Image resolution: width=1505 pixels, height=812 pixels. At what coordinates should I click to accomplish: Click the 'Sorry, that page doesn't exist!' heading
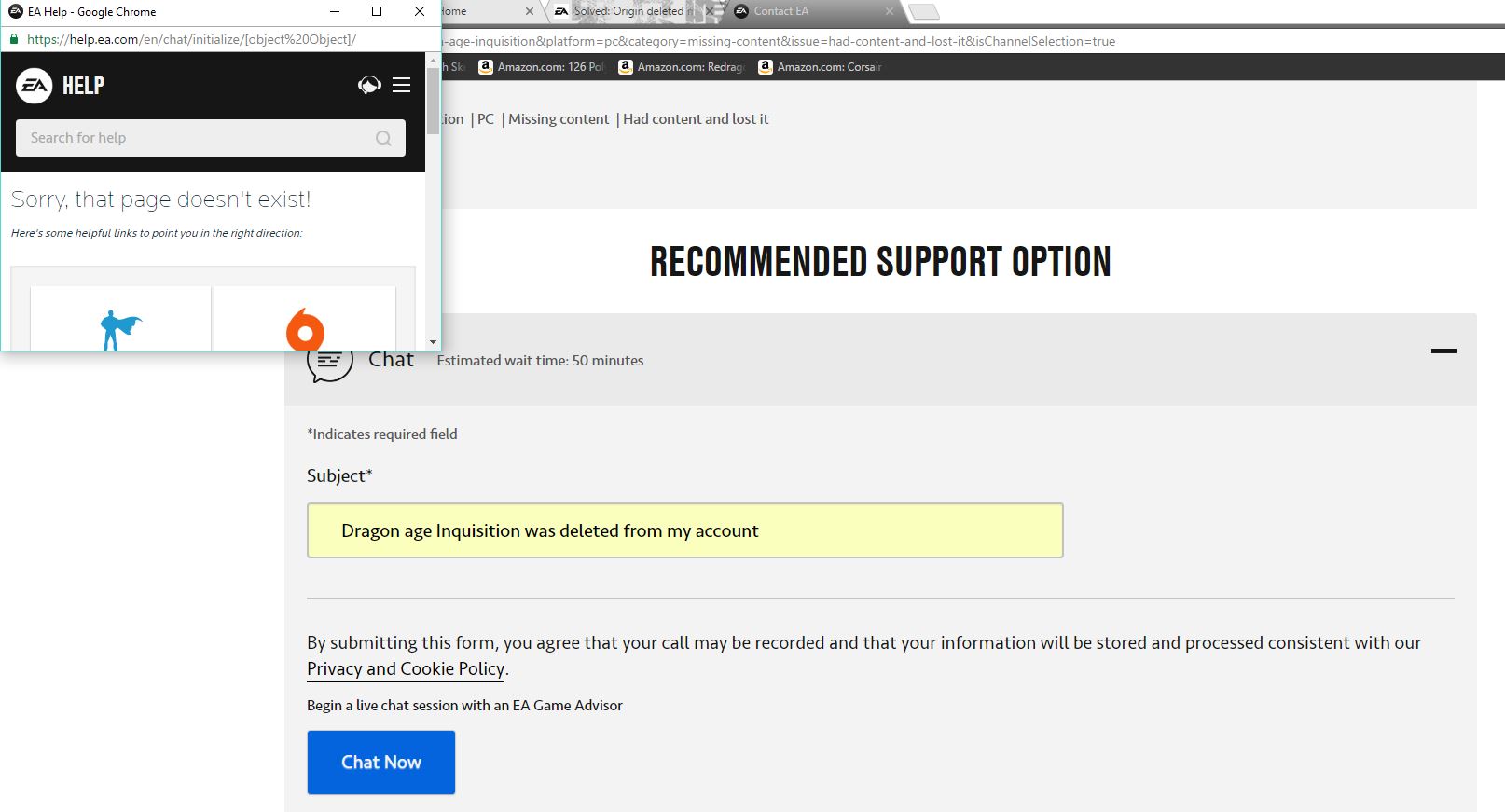tap(160, 200)
